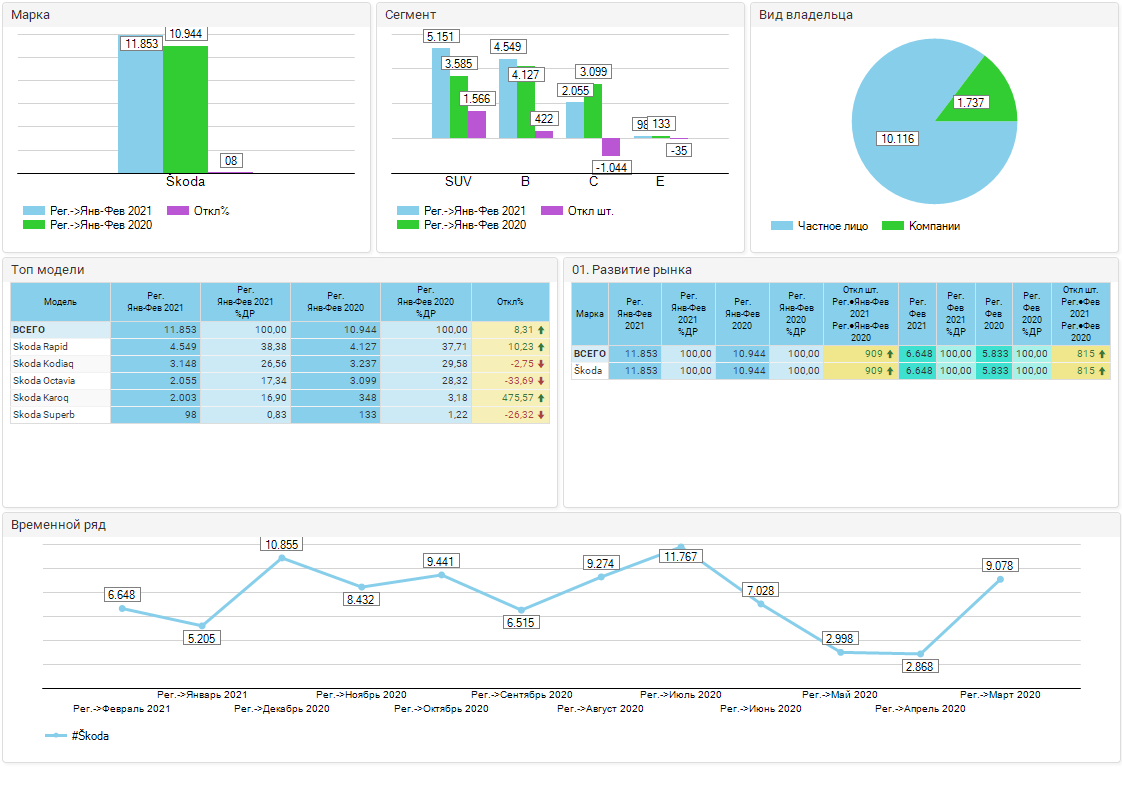Image resolution: width=1122 pixels, height=793 pixels.
Task: Click Марка column header in Развитие рынка table
Action: point(590,313)
